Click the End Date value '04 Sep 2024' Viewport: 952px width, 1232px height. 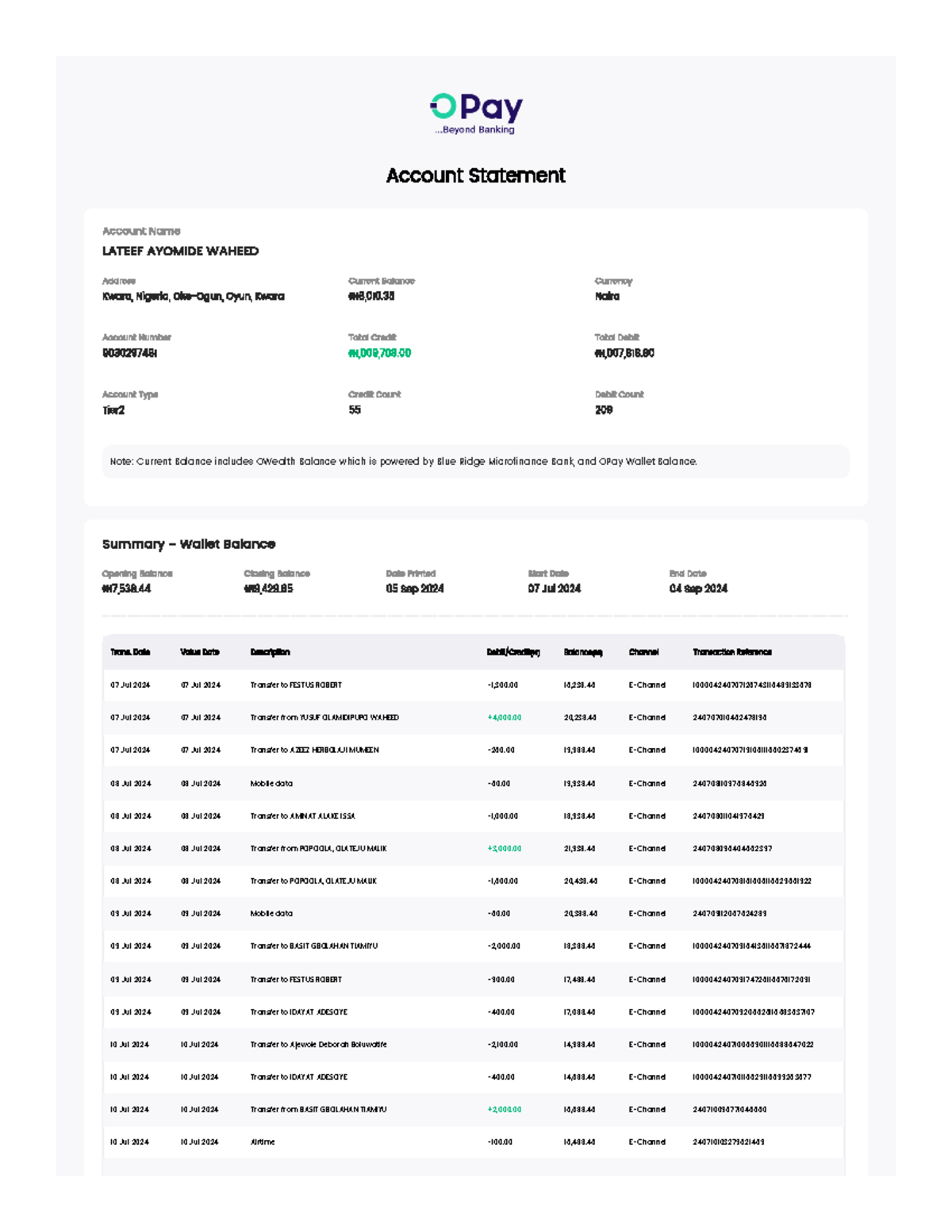click(x=698, y=589)
